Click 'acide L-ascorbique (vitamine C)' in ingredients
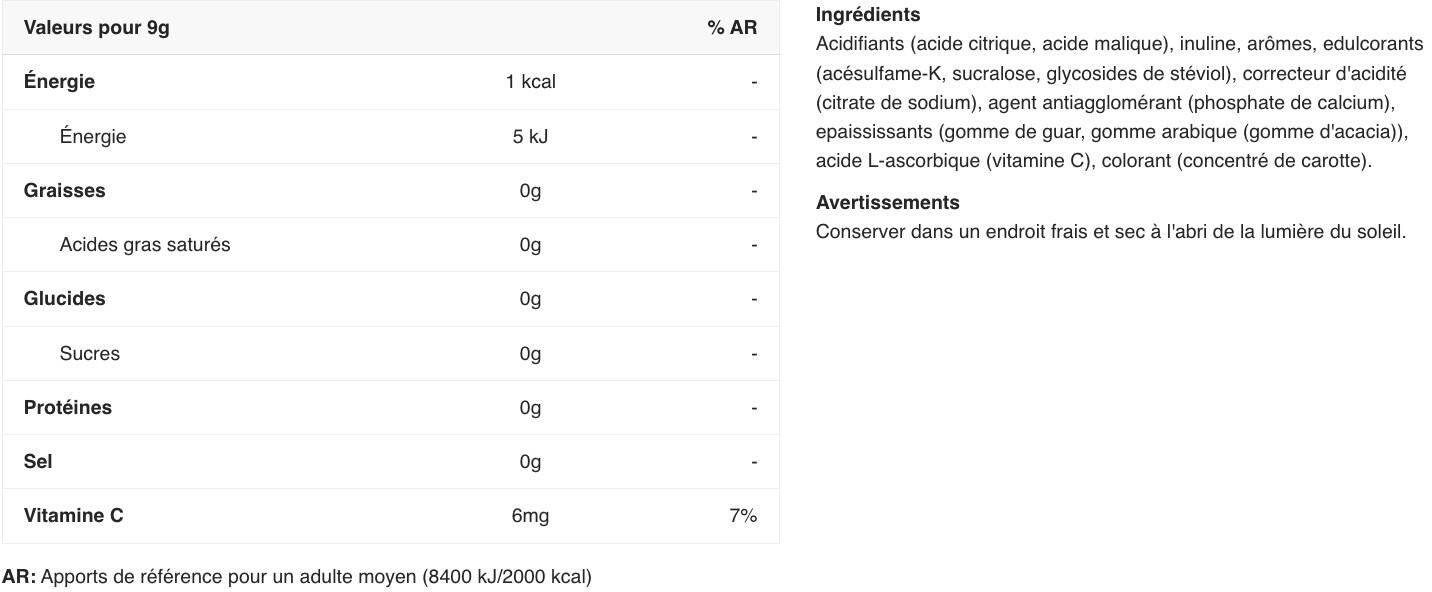 [x=953, y=161]
